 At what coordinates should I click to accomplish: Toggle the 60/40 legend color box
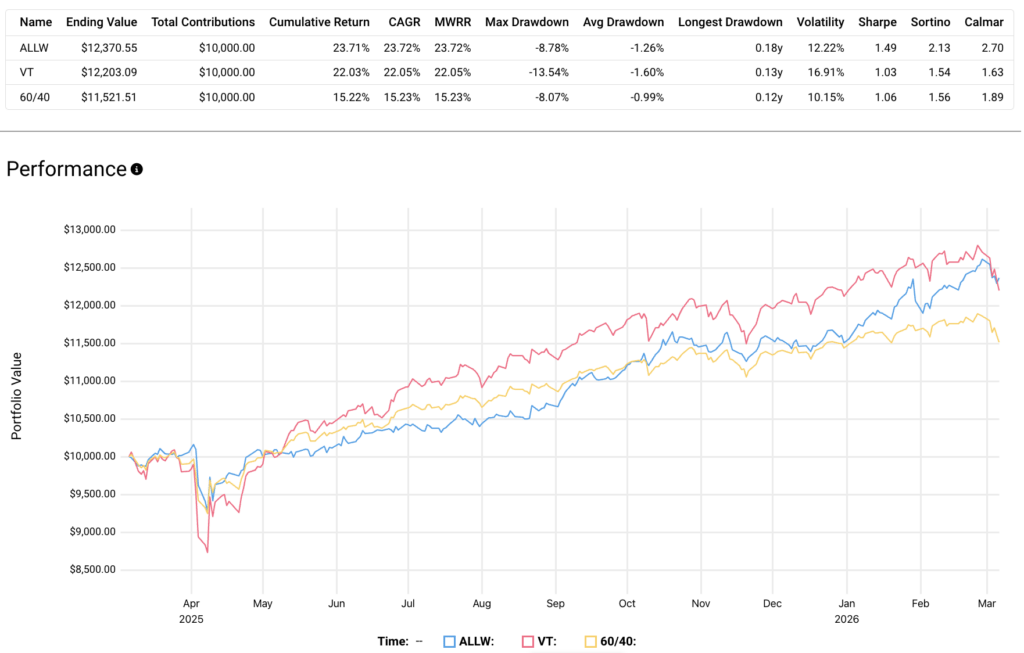pyautogui.click(x=590, y=641)
